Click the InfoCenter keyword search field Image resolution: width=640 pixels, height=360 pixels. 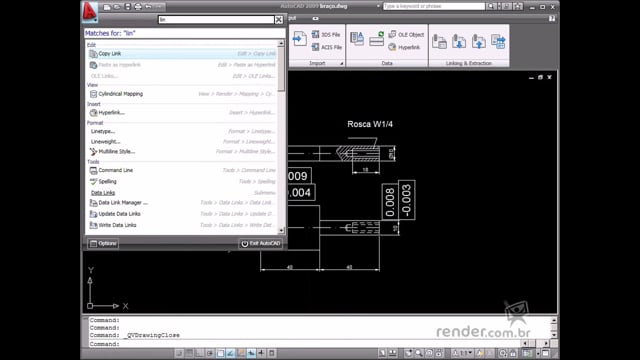coord(434,6)
